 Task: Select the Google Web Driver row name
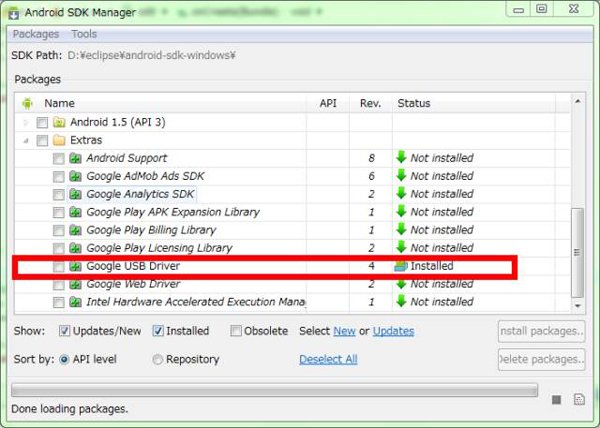tap(133, 284)
